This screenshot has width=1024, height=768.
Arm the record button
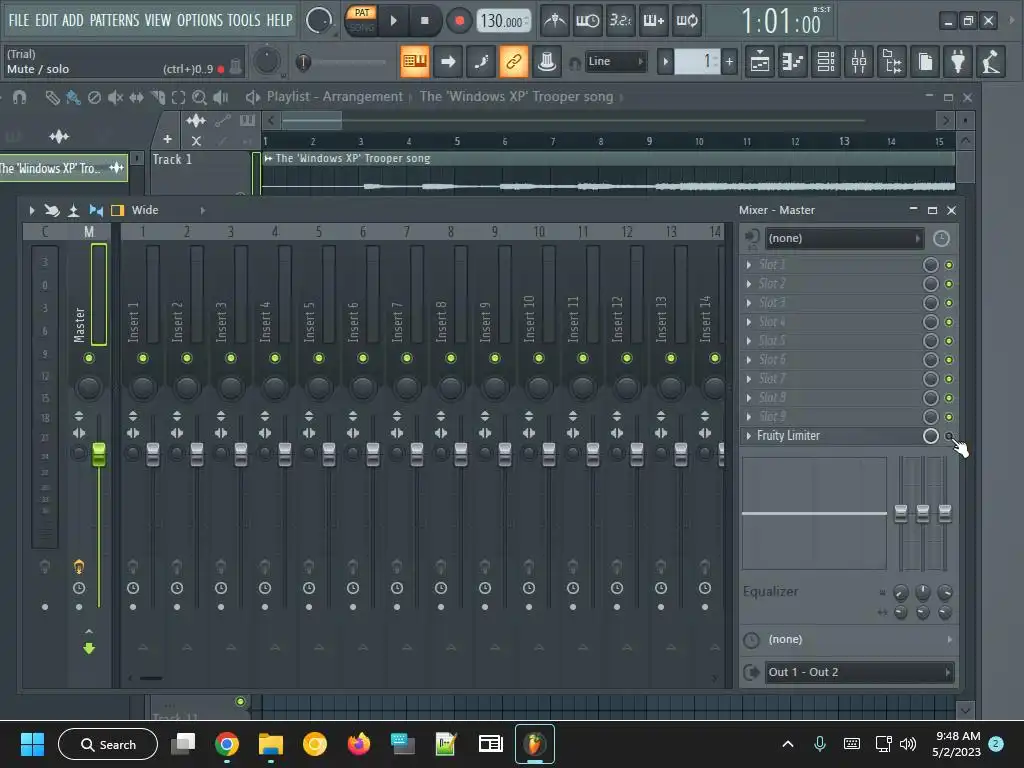[x=459, y=21]
